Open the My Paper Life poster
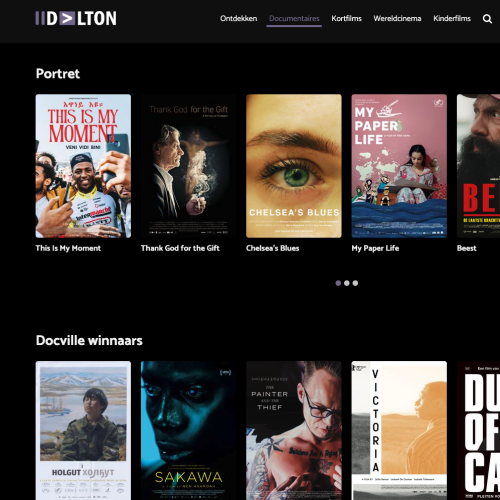The height and width of the screenshot is (500, 500). pos(399,166)
